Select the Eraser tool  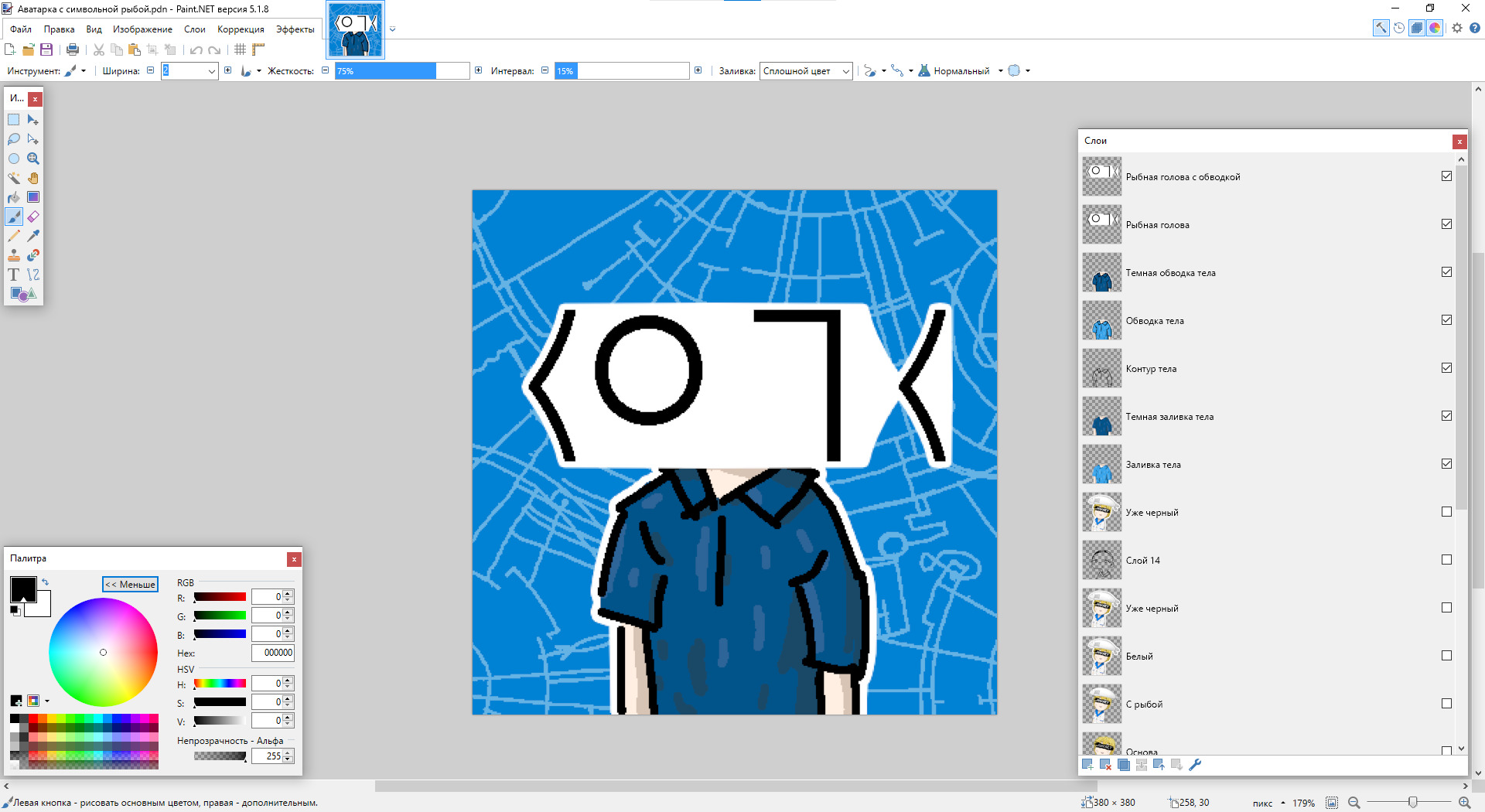(x=33, y=217)
